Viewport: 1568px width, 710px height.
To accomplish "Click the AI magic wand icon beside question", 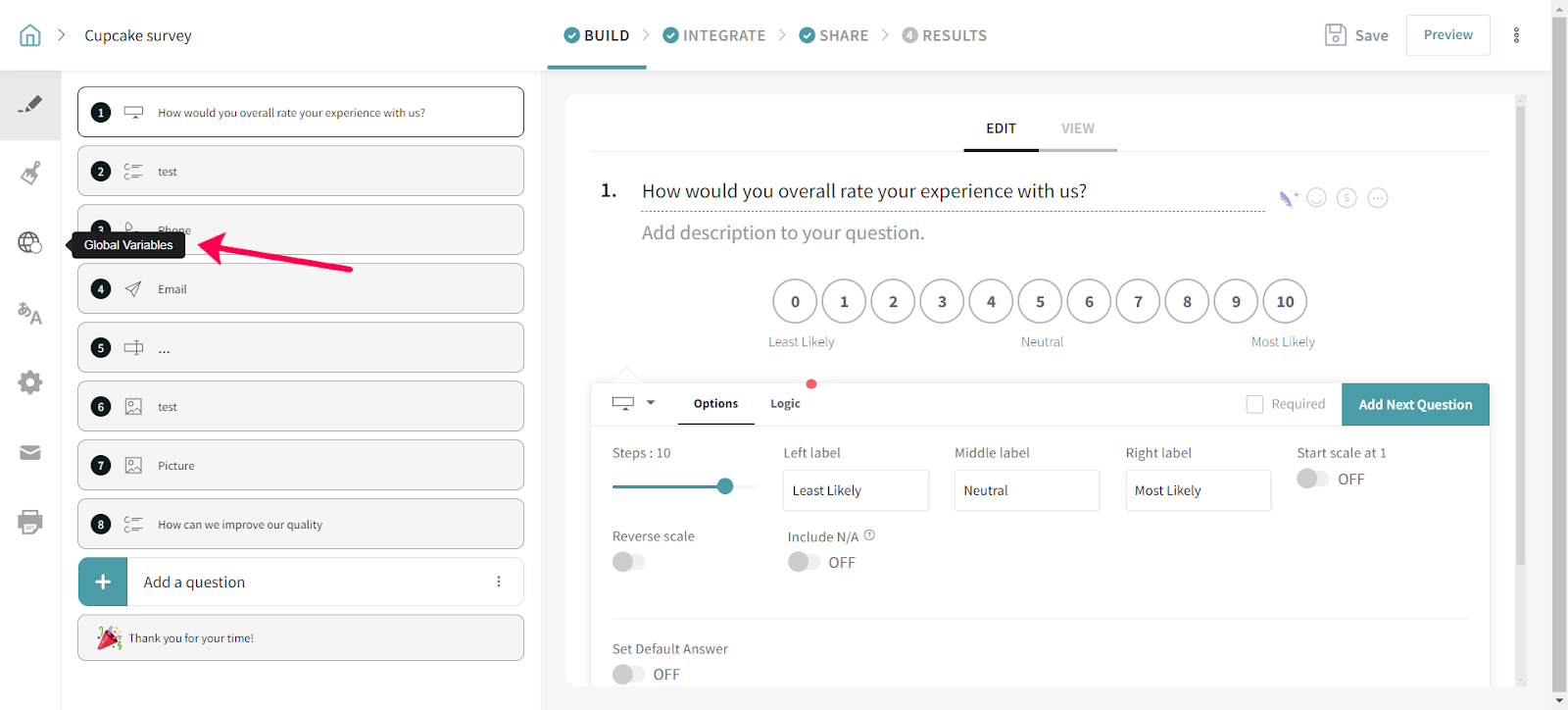I will pyautogui.click(x=1288, y=199).
